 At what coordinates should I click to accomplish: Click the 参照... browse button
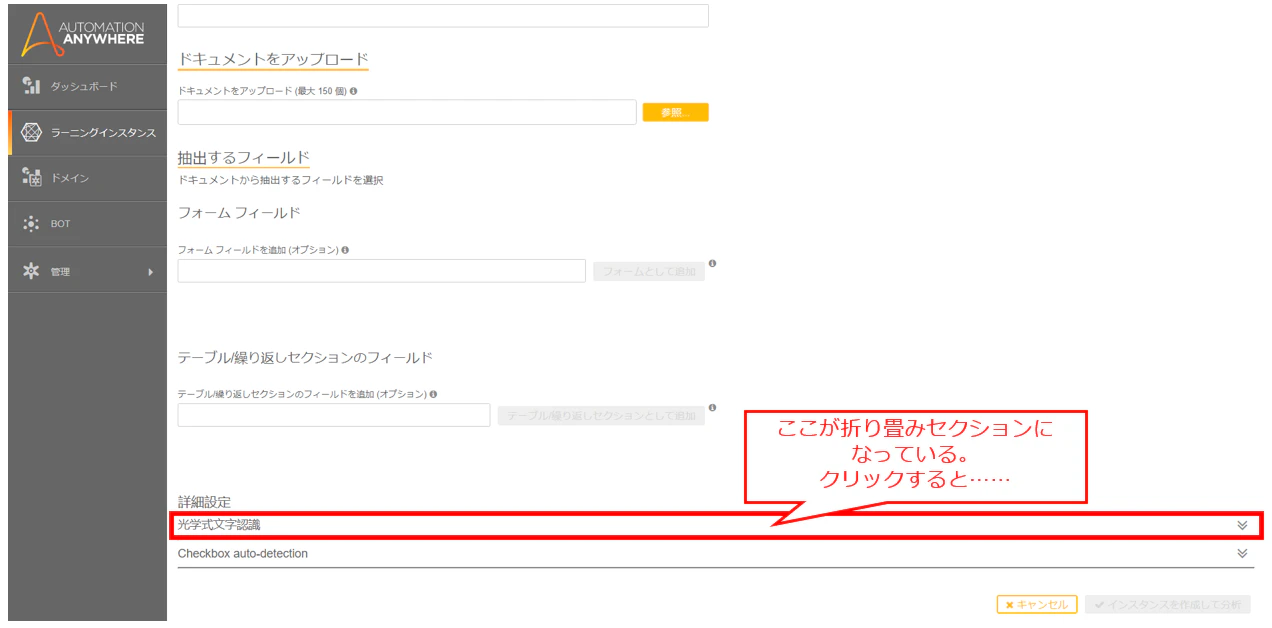[x=676, y=113]
